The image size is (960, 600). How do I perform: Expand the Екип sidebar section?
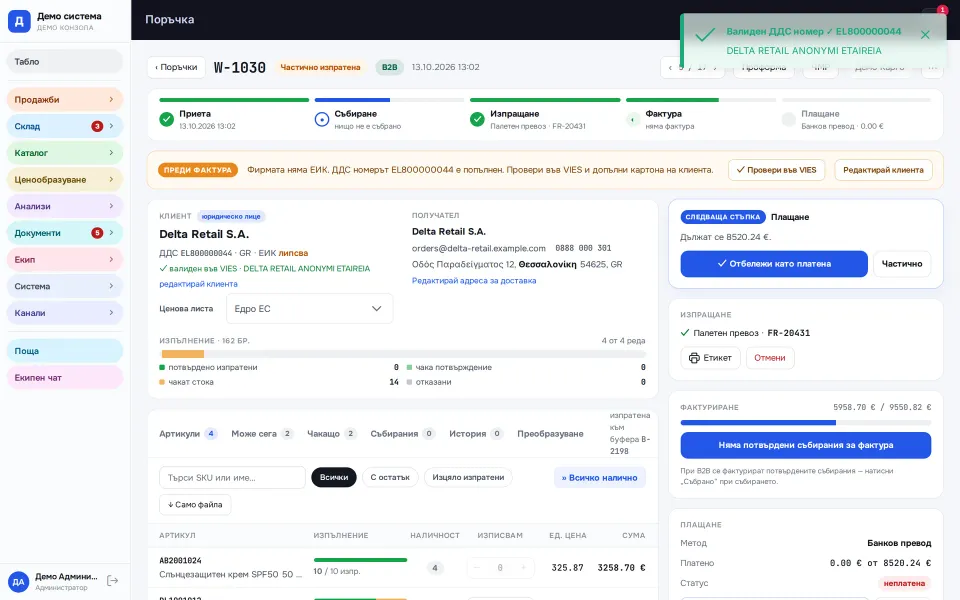(x=65, y=260)
